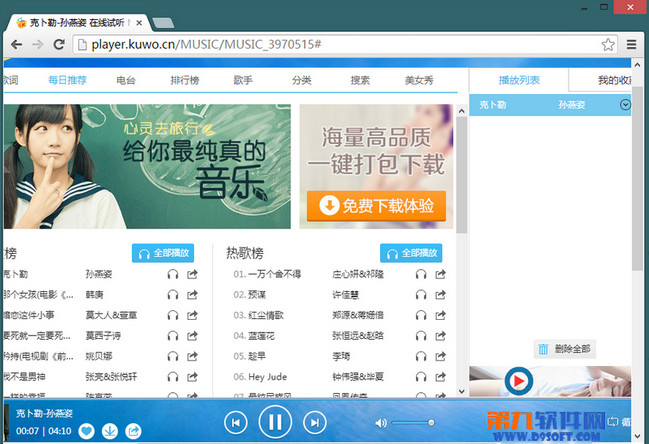Click 全部播放 button for 热歌榜

[410, 253]
